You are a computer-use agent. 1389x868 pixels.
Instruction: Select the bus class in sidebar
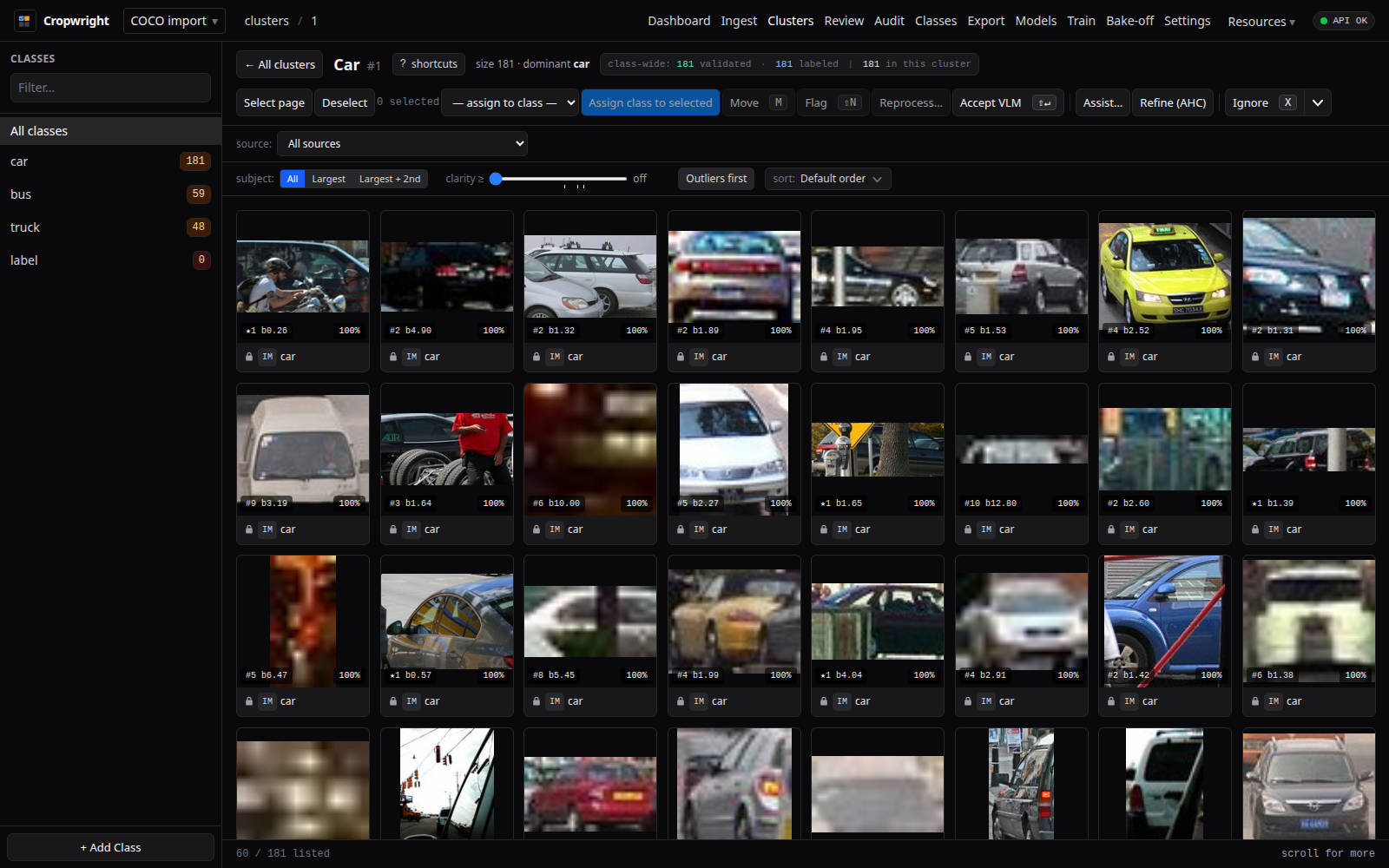[110, 194]
